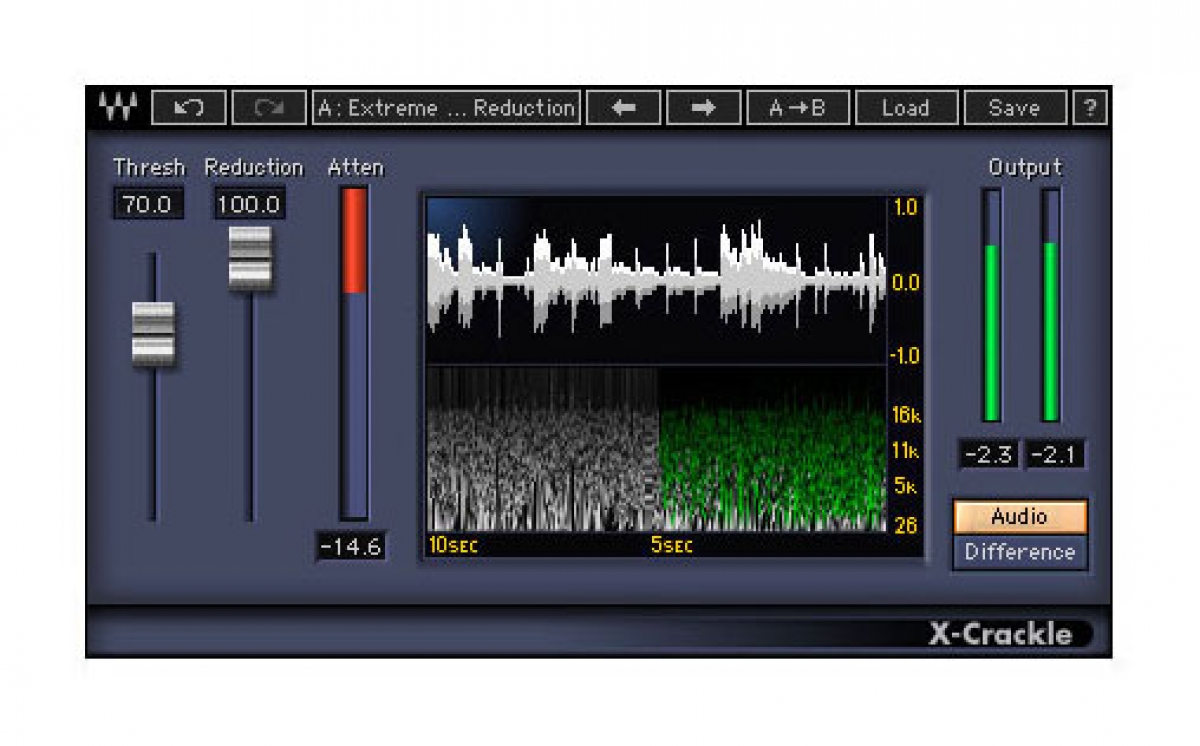Click the Save button

click(x=1015, y=107)
